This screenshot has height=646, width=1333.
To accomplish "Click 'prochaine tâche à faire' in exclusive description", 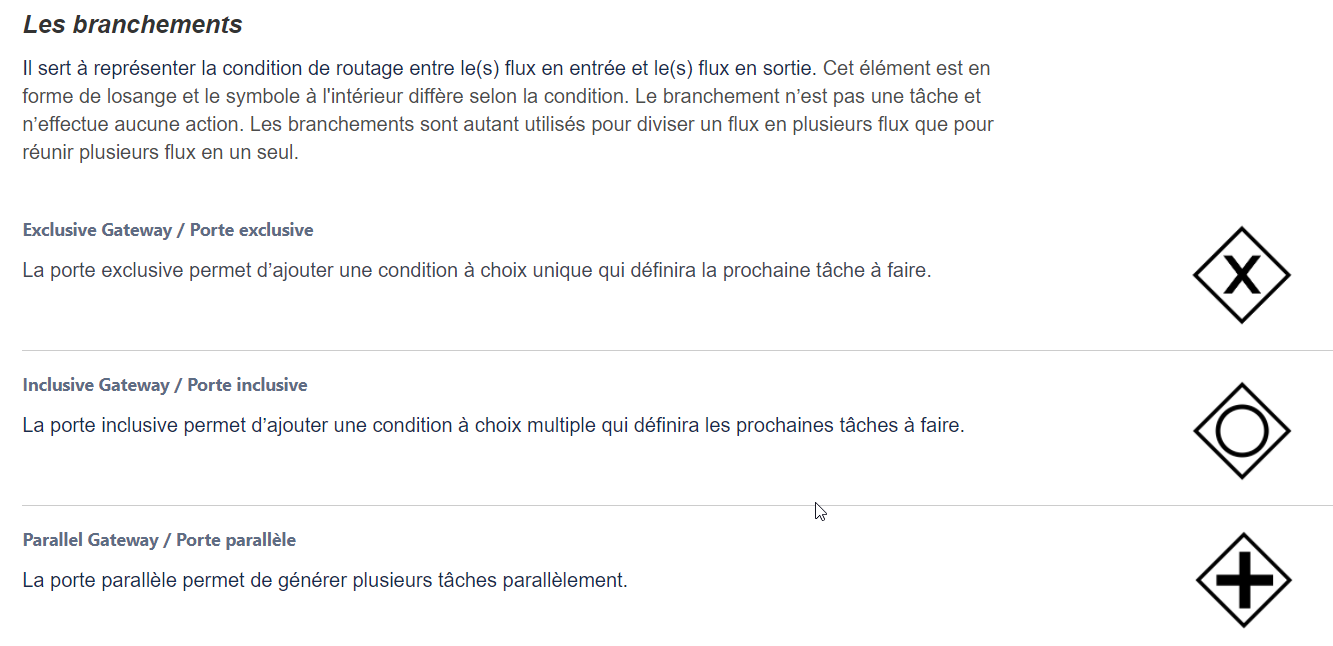I will (x=827, y=270).
